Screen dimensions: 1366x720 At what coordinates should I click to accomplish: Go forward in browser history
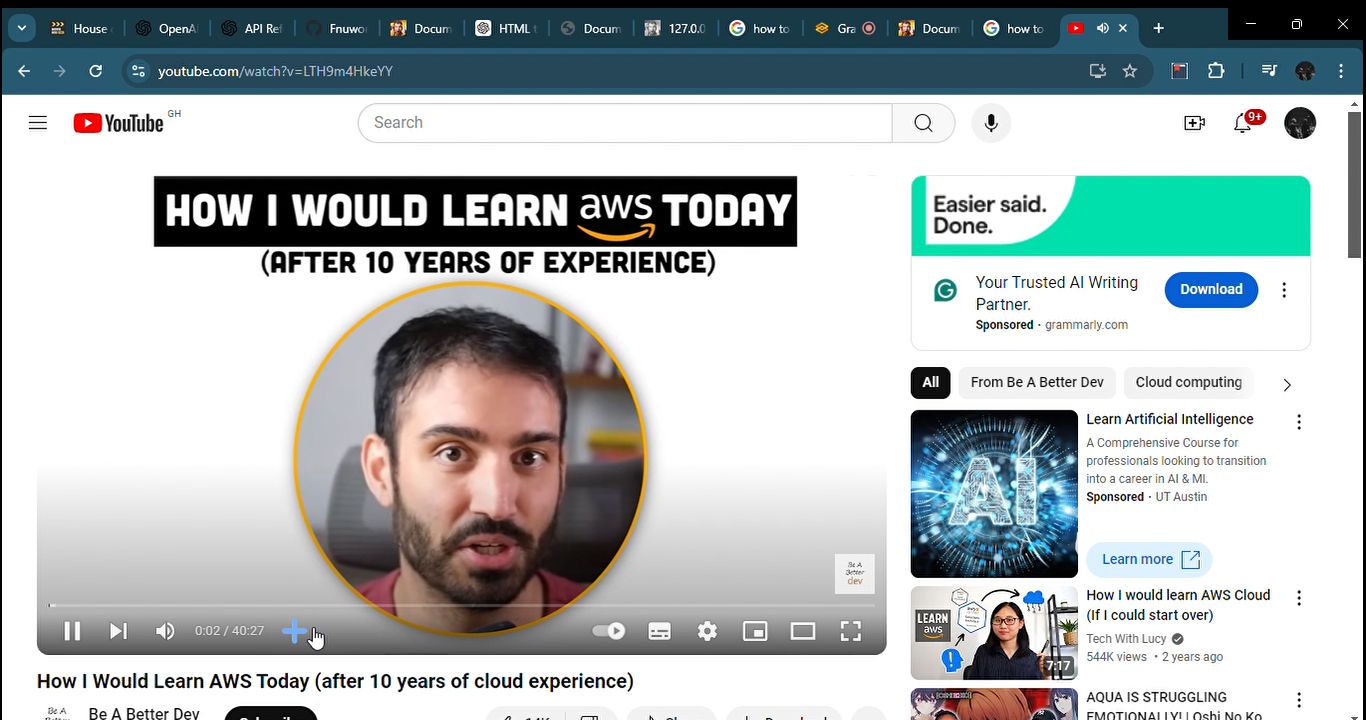pyautogui.click(x=60, y=71)
